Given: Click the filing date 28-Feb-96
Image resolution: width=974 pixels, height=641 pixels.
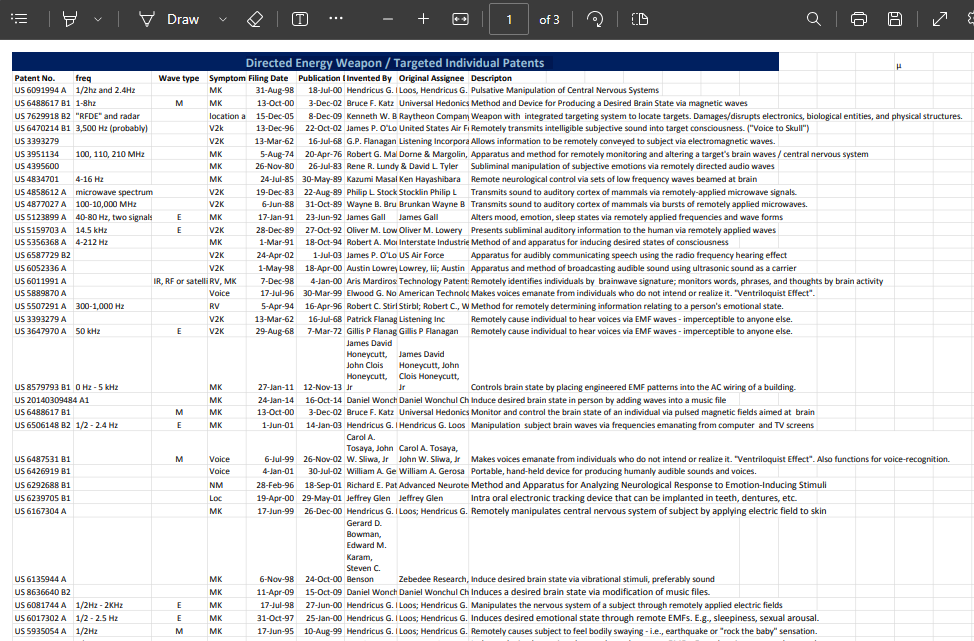Looking at the screenshot, I should [275, 485].
